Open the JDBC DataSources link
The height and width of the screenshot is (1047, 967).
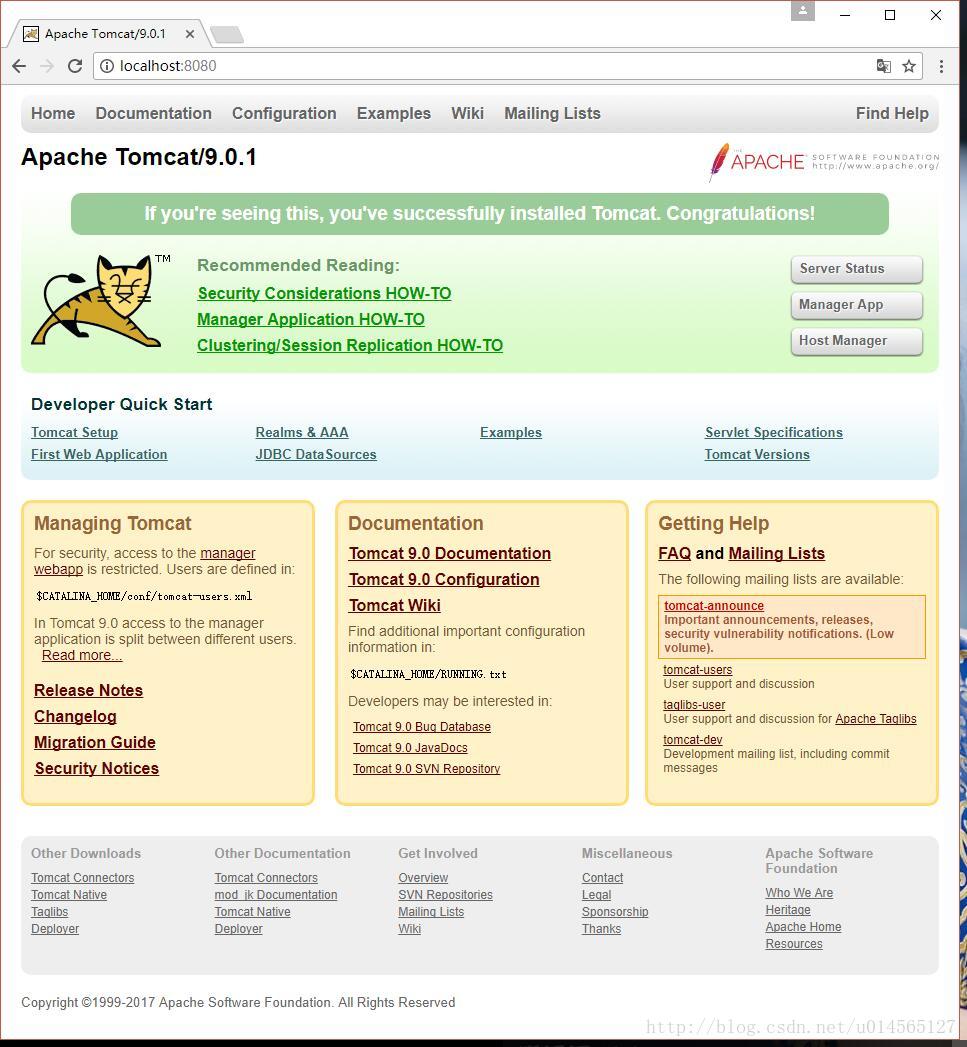(316, 455)
